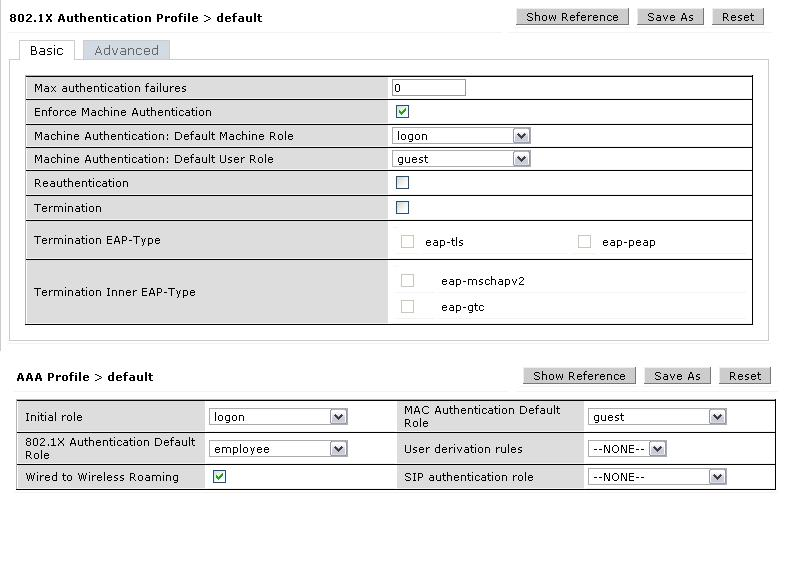Click Show Reference for 802.1X profile

(x=572, y=17)
